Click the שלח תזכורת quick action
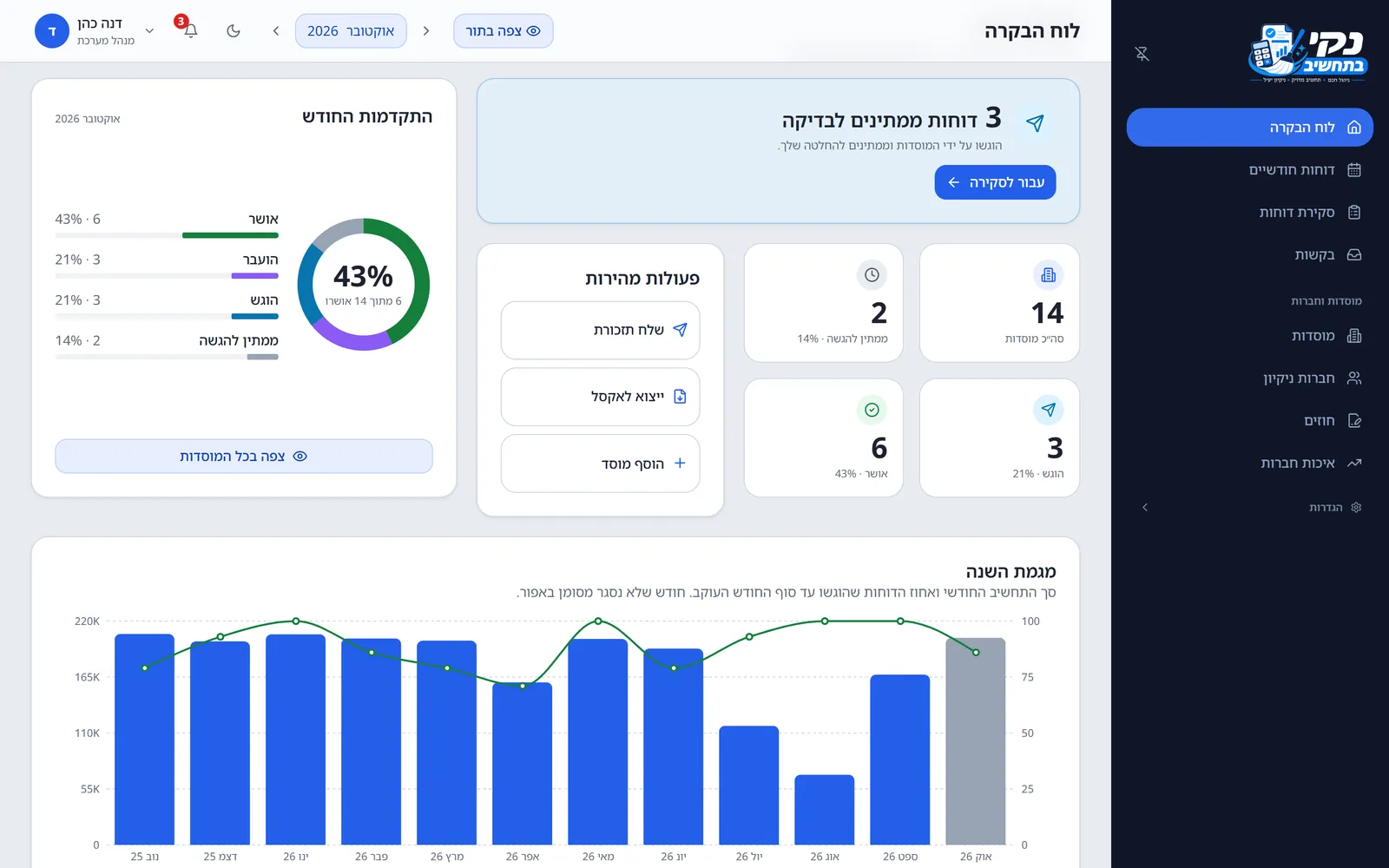This screenshot has width=1389, height=868. [600, 330]
